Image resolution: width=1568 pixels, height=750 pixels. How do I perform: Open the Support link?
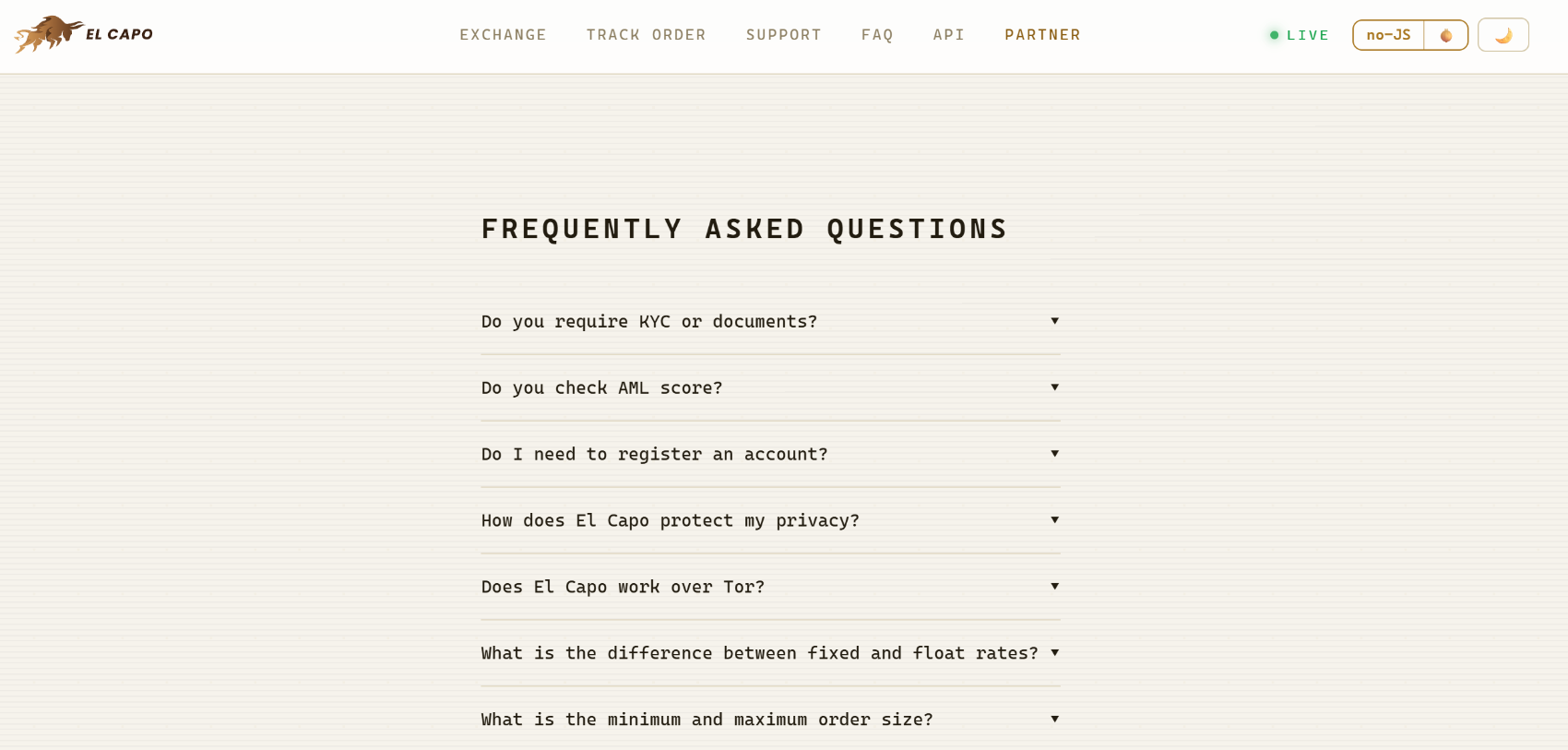[783, 35]
